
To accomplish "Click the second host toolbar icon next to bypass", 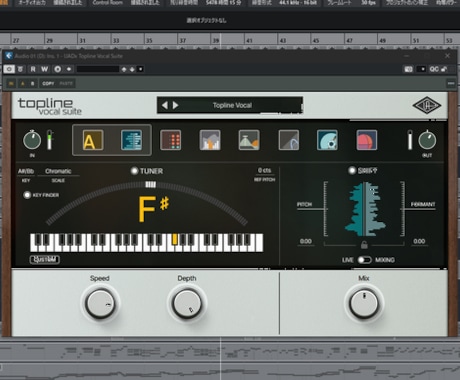I will [x=20, y=69].
